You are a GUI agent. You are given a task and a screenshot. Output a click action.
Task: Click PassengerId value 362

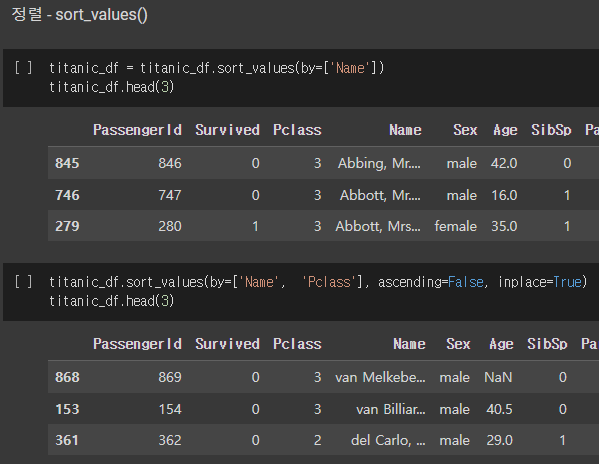[x=170, y=440]
